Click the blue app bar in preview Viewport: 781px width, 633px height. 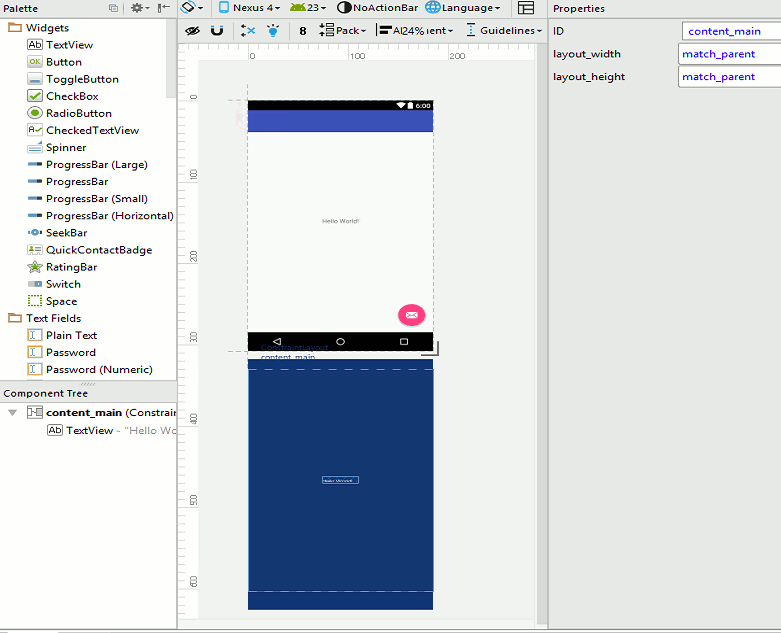(x=340, y=121)
